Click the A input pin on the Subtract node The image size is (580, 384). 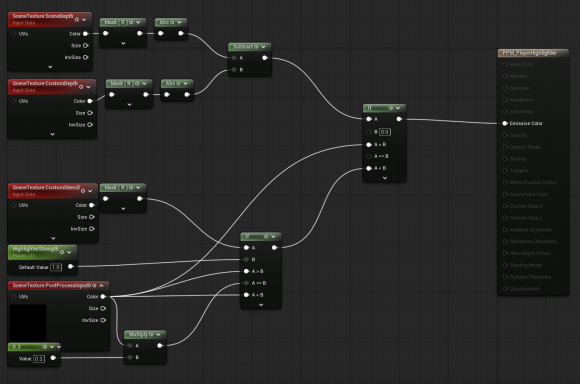tap(234, 58)
